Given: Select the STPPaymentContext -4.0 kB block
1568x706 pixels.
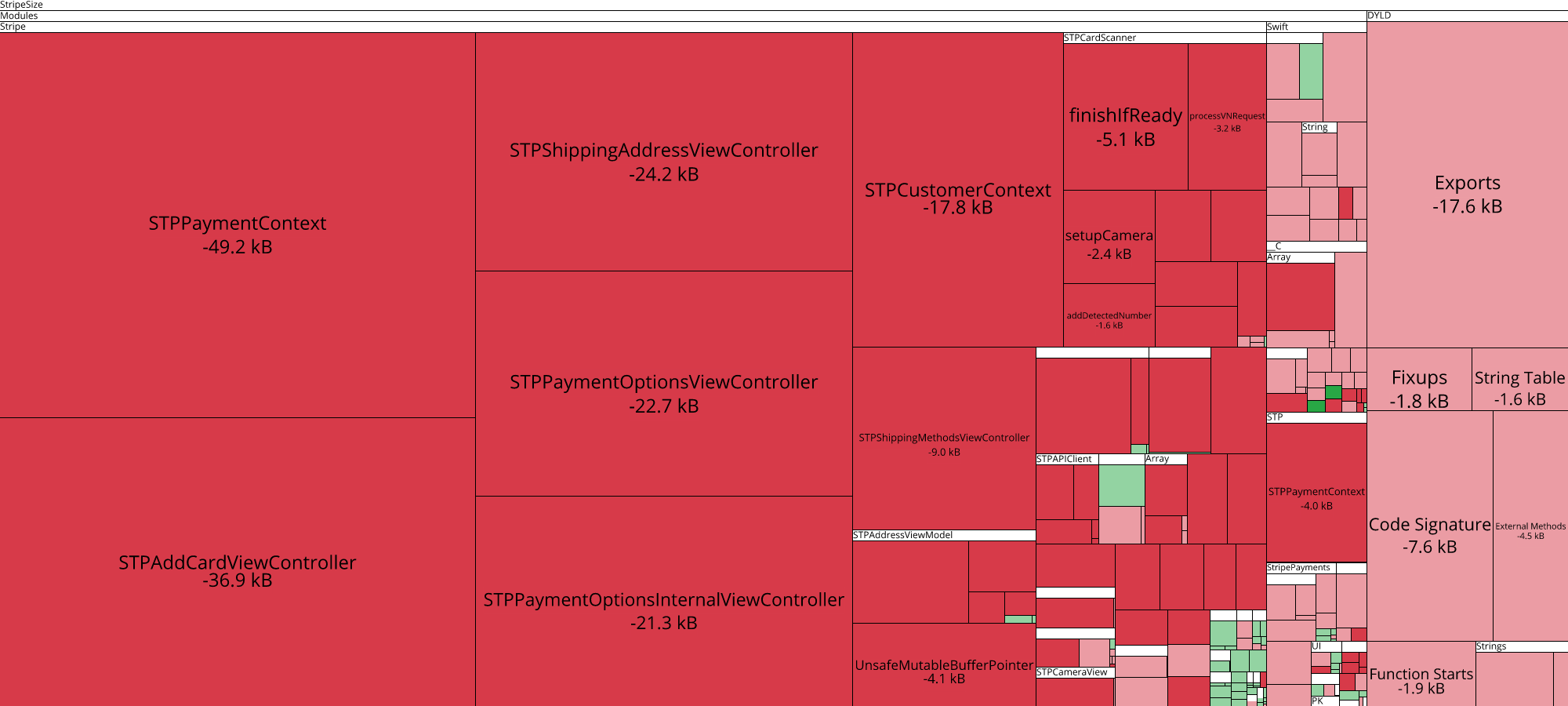Looking at the screenshot, I should click(x=1316, y=492).
